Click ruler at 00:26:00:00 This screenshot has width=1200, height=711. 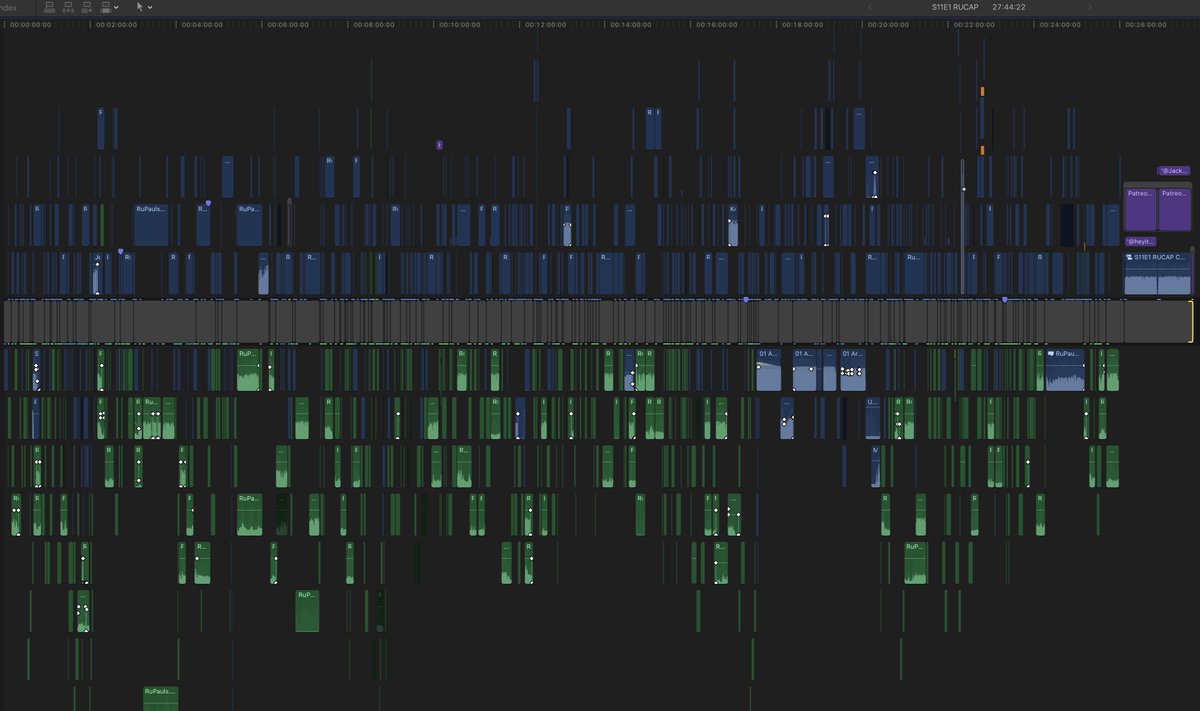[x=1147, y=24]
